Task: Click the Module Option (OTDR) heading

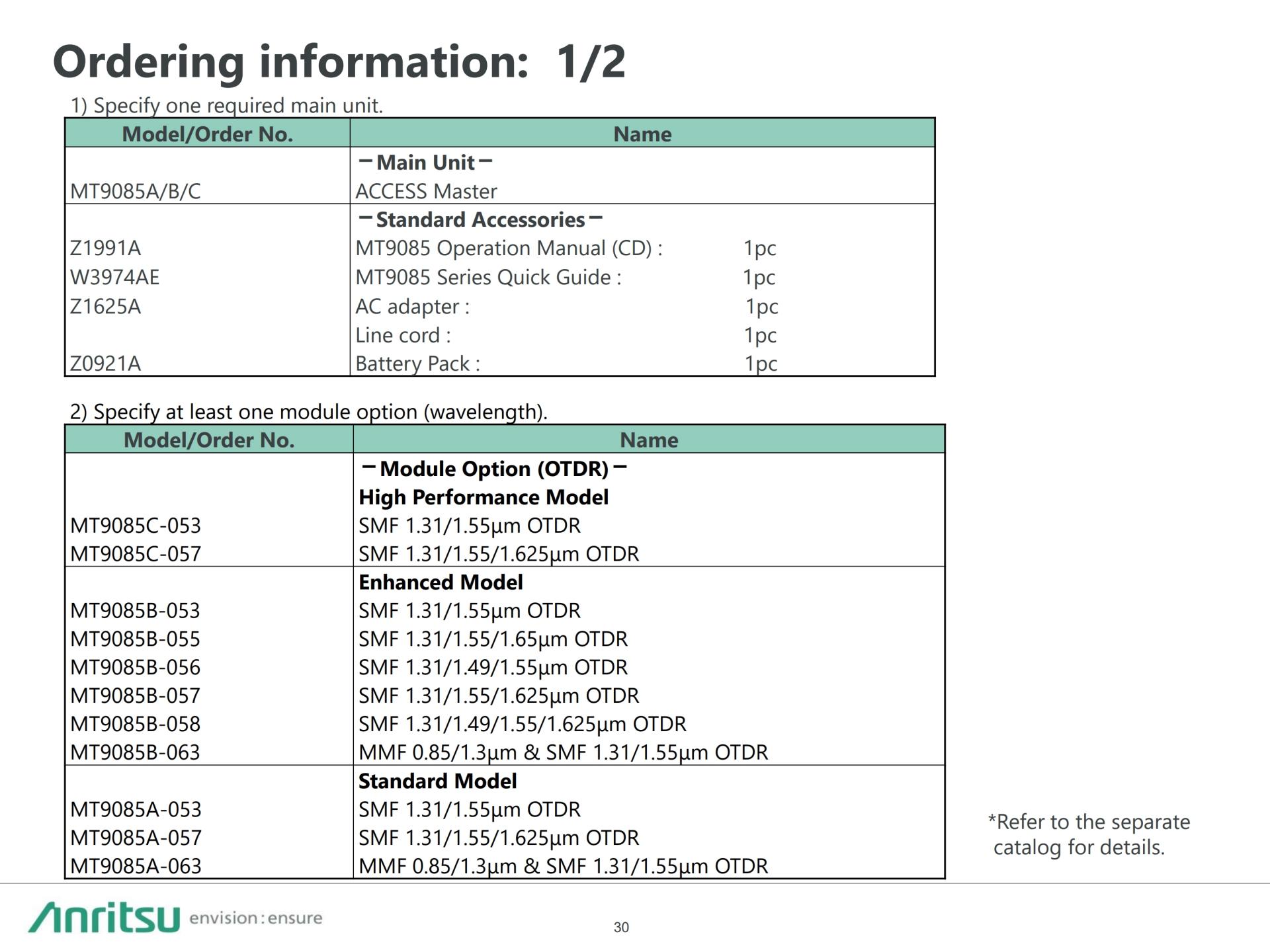Action: point(493,469)
